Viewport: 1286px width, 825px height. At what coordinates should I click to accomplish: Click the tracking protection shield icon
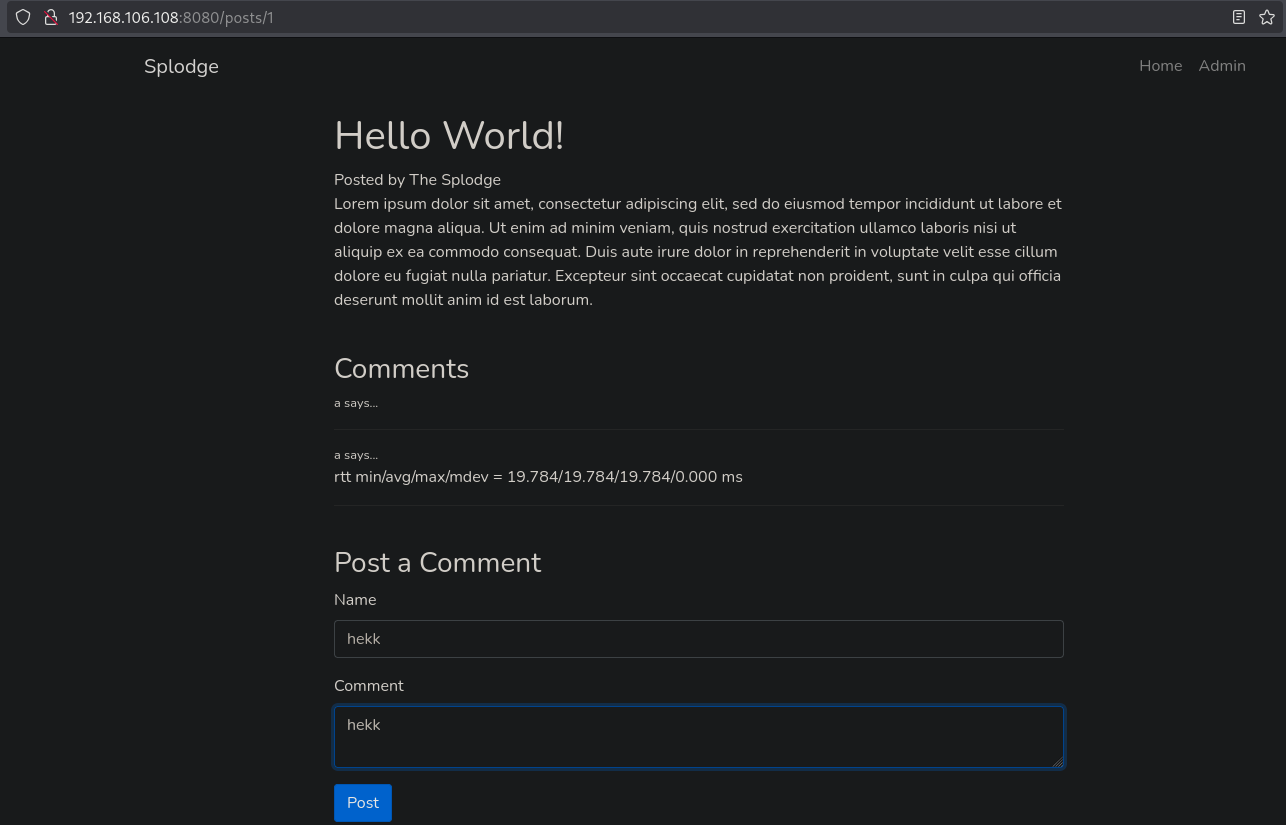tap(23, 17)
